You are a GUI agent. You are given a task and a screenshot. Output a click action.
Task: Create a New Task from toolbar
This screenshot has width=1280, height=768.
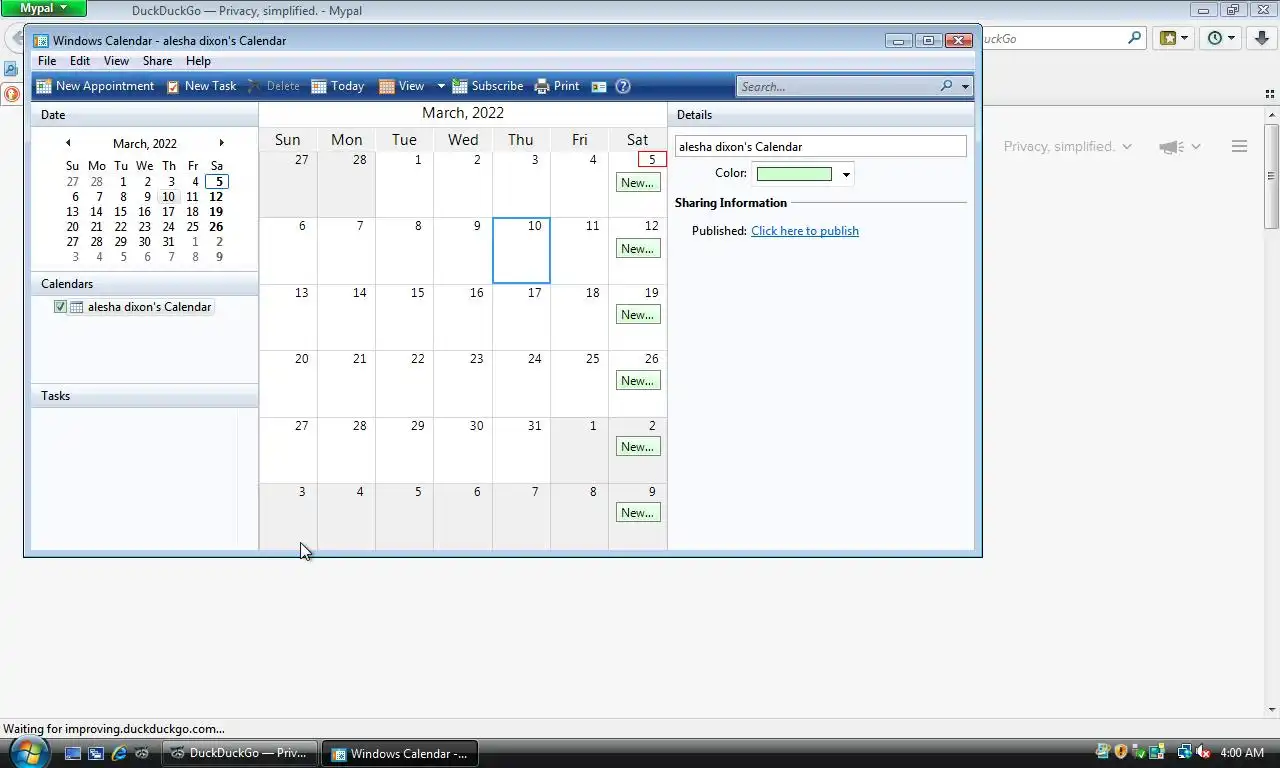point(201,86)
